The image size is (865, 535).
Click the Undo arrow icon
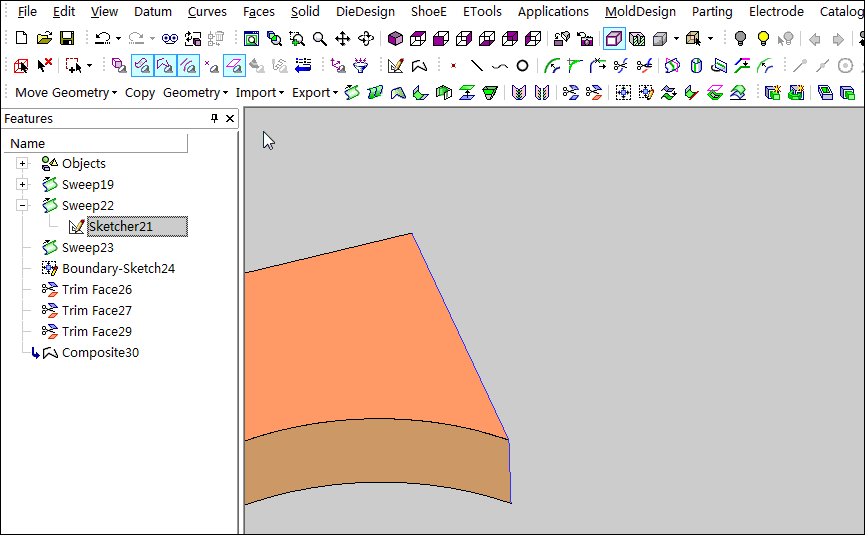[102, 39]
